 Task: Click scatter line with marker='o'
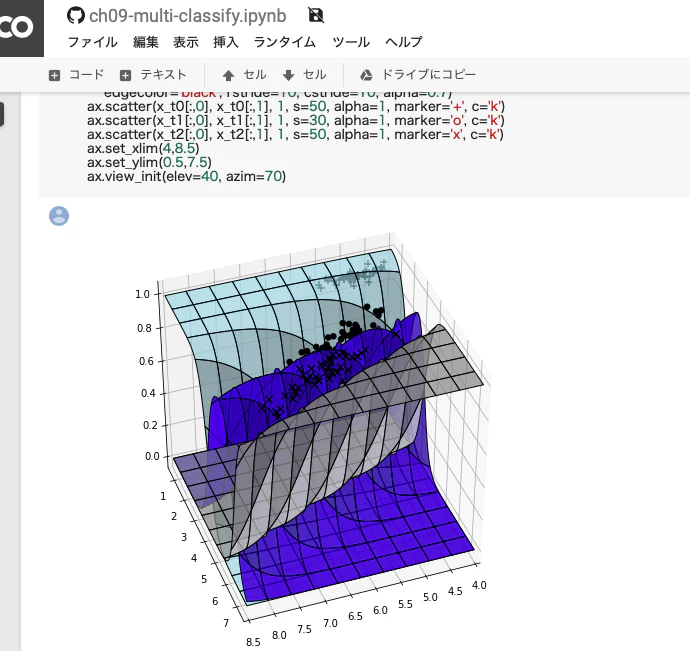(296, 121)
